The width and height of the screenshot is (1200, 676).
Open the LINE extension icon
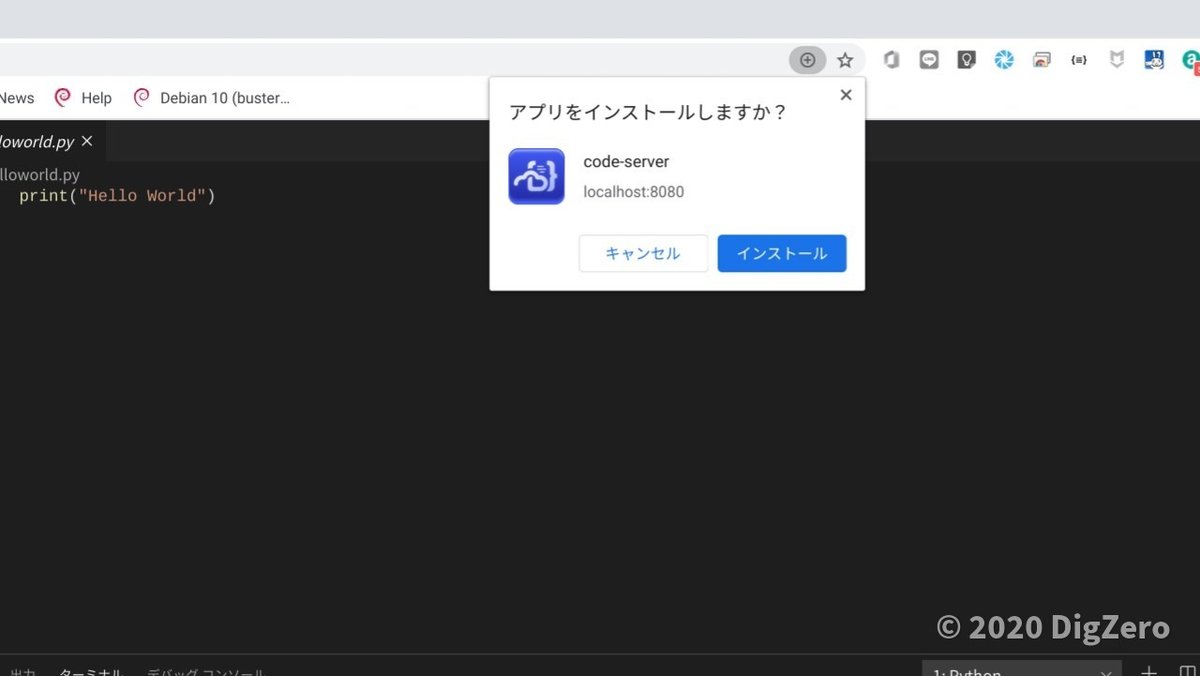click(x=928, y=60)
